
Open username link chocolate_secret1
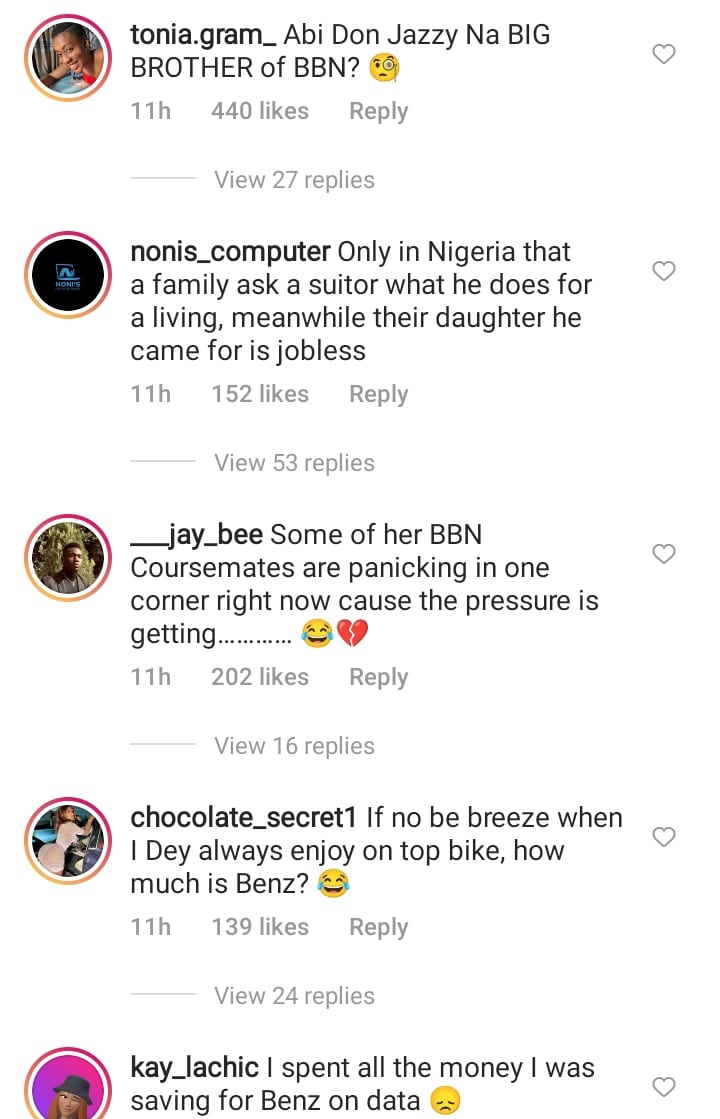tap(244, 817)
